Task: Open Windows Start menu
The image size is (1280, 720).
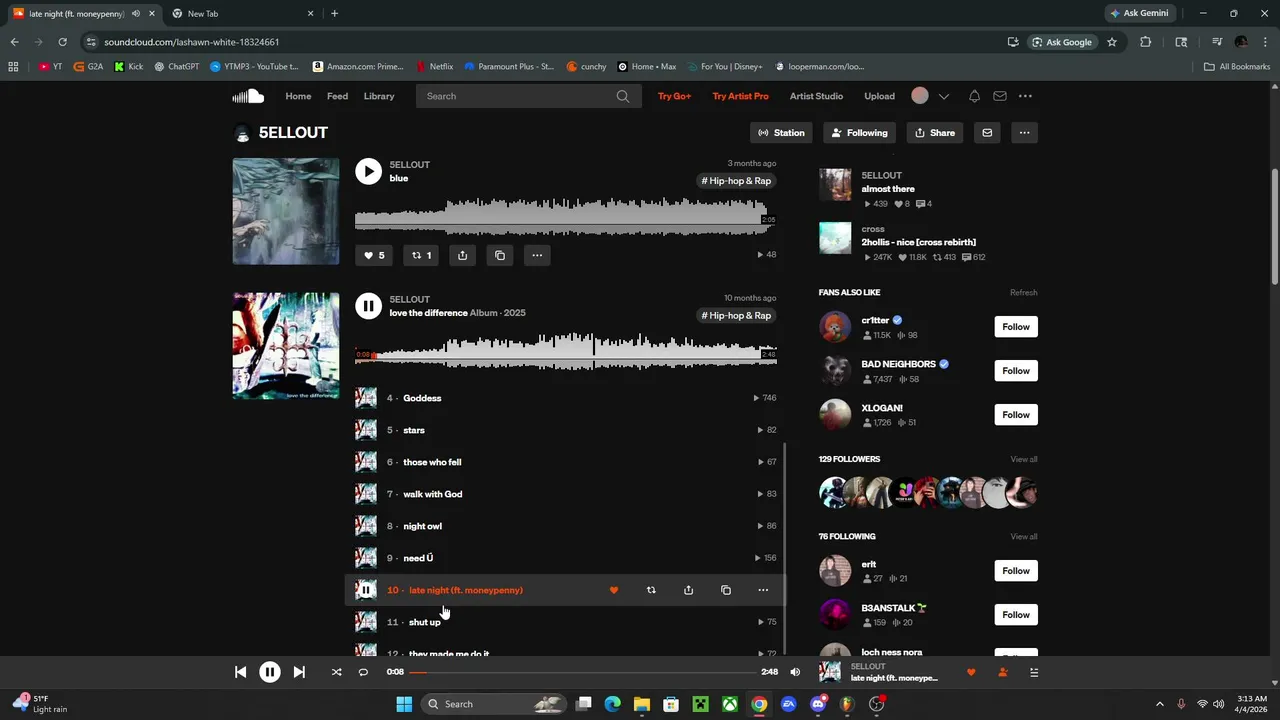Action: [x=404, y=704]
